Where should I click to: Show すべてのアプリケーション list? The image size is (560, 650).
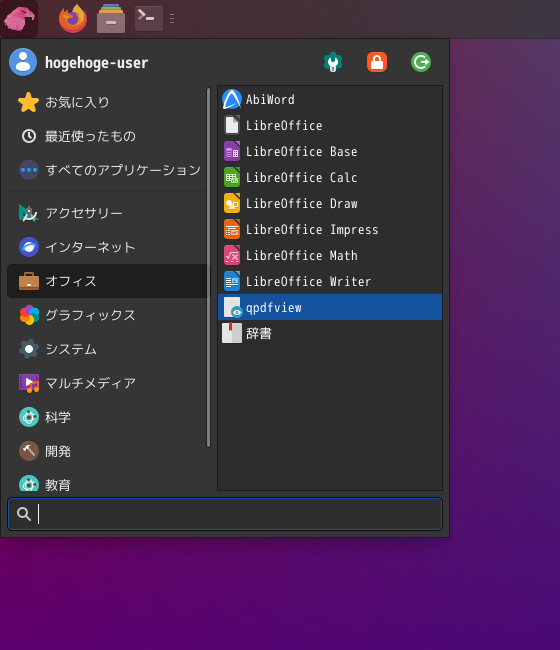coord(107,170)
